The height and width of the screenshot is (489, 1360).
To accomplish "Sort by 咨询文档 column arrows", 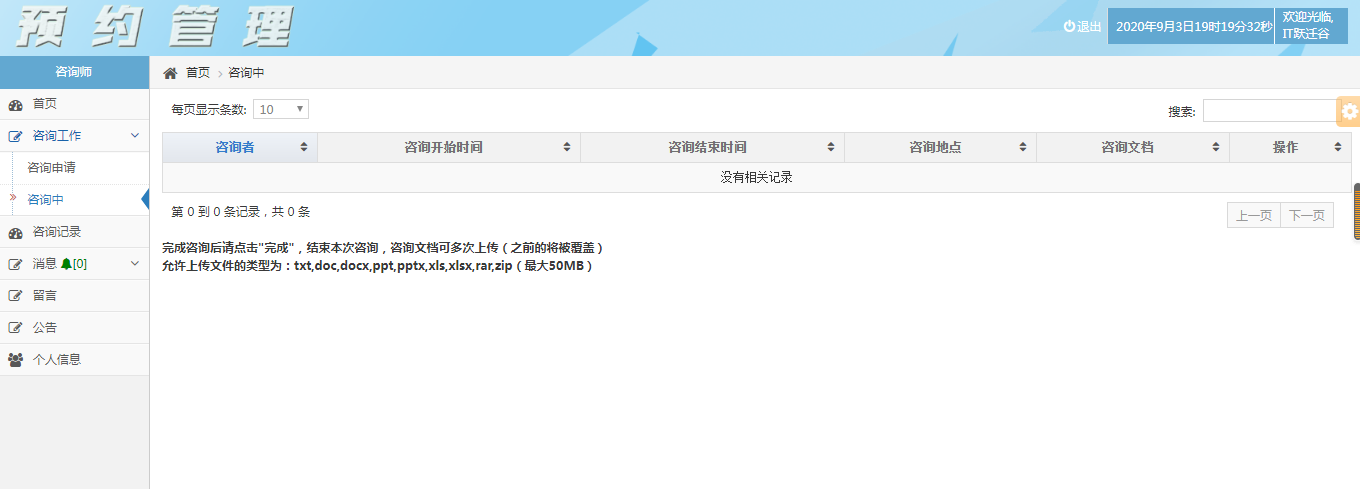I will click(1216, 147).
